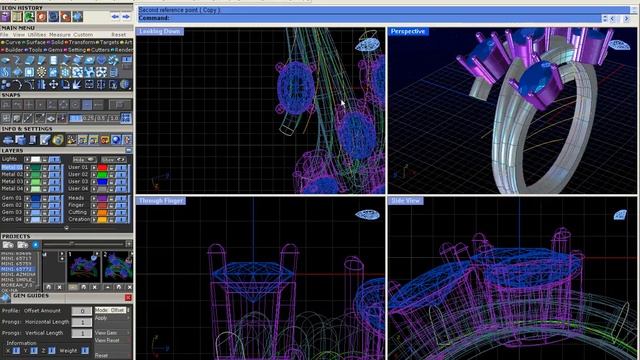Open the Measure menu
Viewport: 640px width, 360px height.
pyautogui.click(x=60, y=35)
